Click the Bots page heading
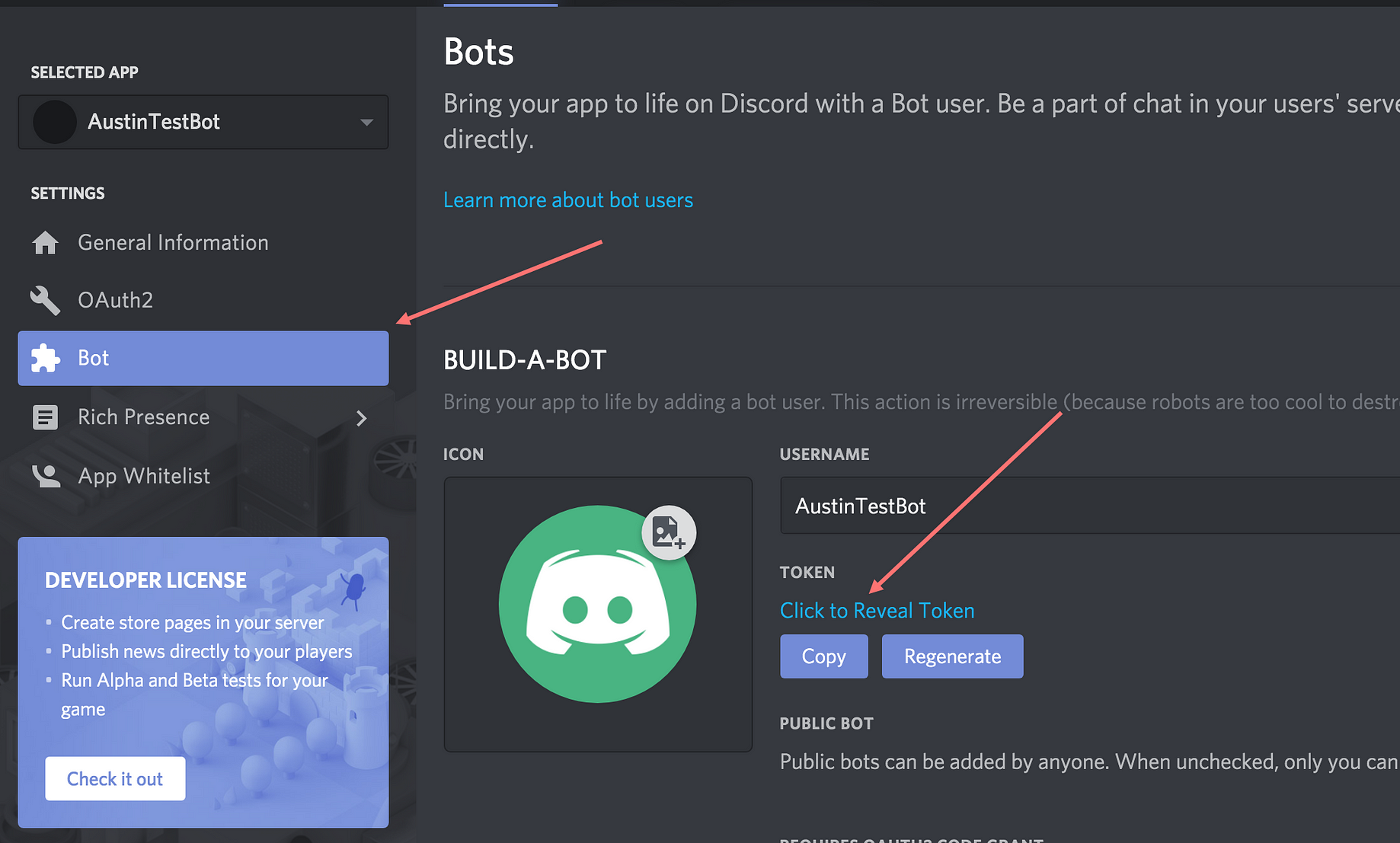The image size is (1400, 843). (x=478, y=52)
